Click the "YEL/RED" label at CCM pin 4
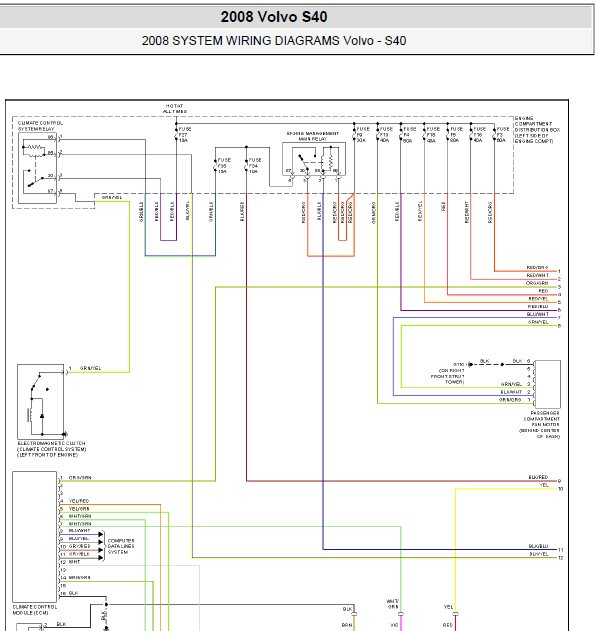 tap(79, 501)
